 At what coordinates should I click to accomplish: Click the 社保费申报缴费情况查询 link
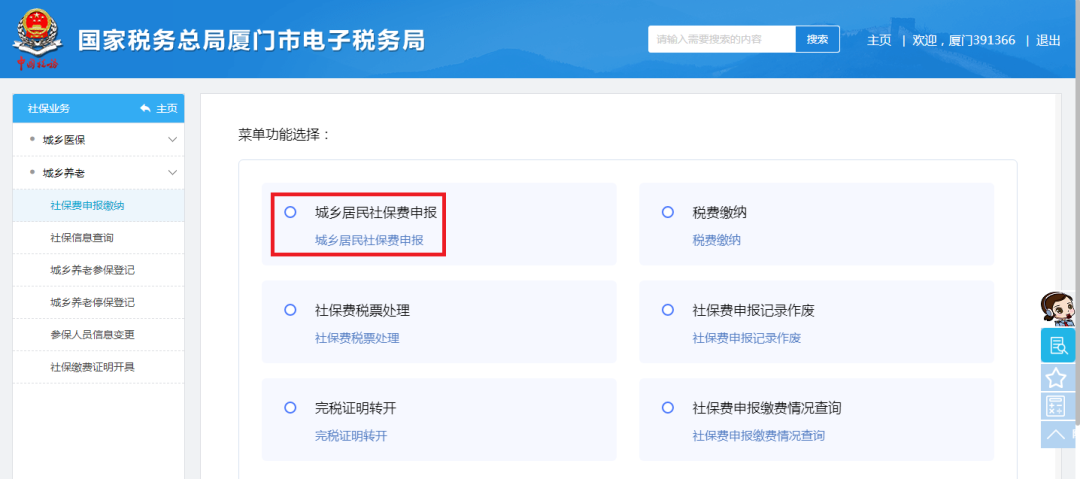coord(758,436)
